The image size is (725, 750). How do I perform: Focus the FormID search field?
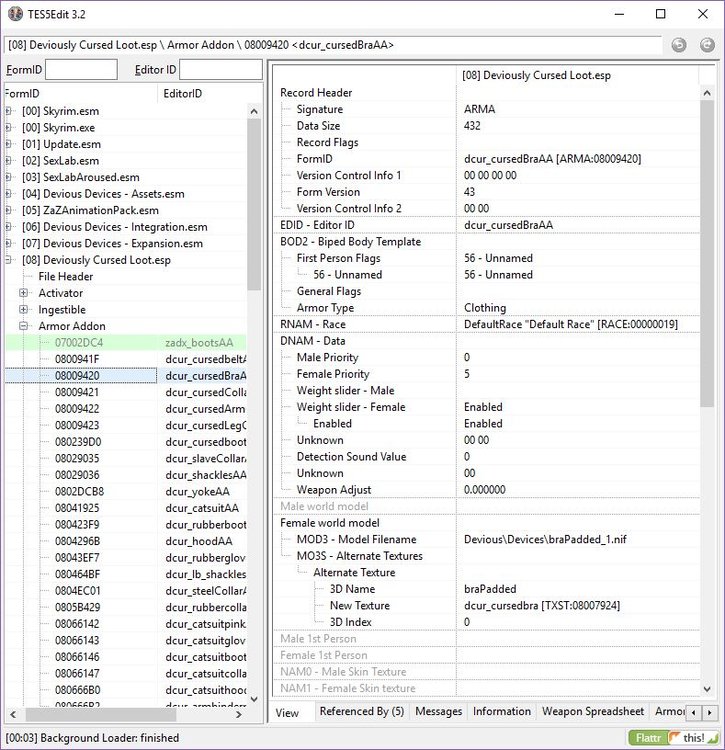coord(81,70)
